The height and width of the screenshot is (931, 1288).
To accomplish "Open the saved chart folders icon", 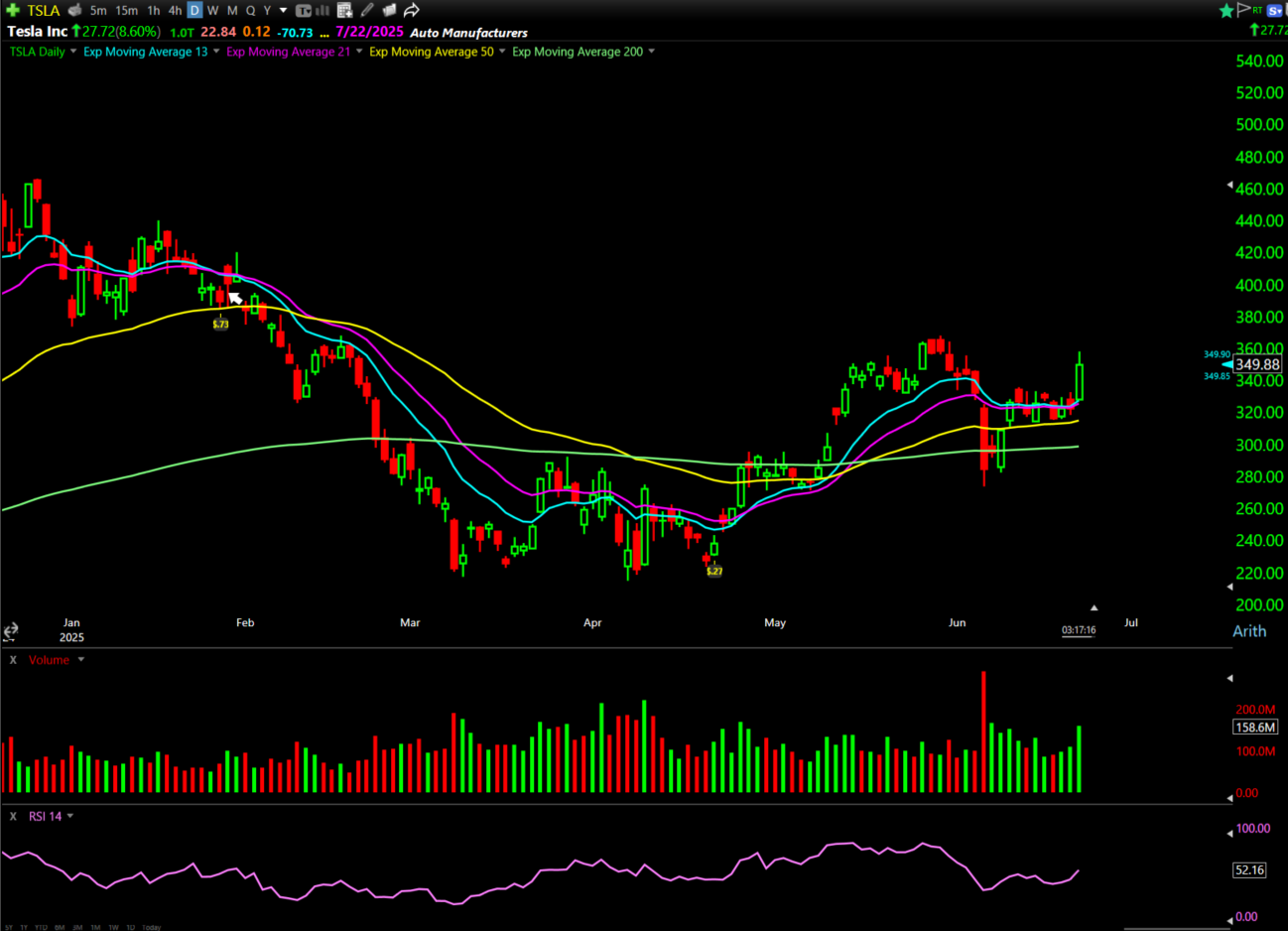I will (x=389, y=10).
